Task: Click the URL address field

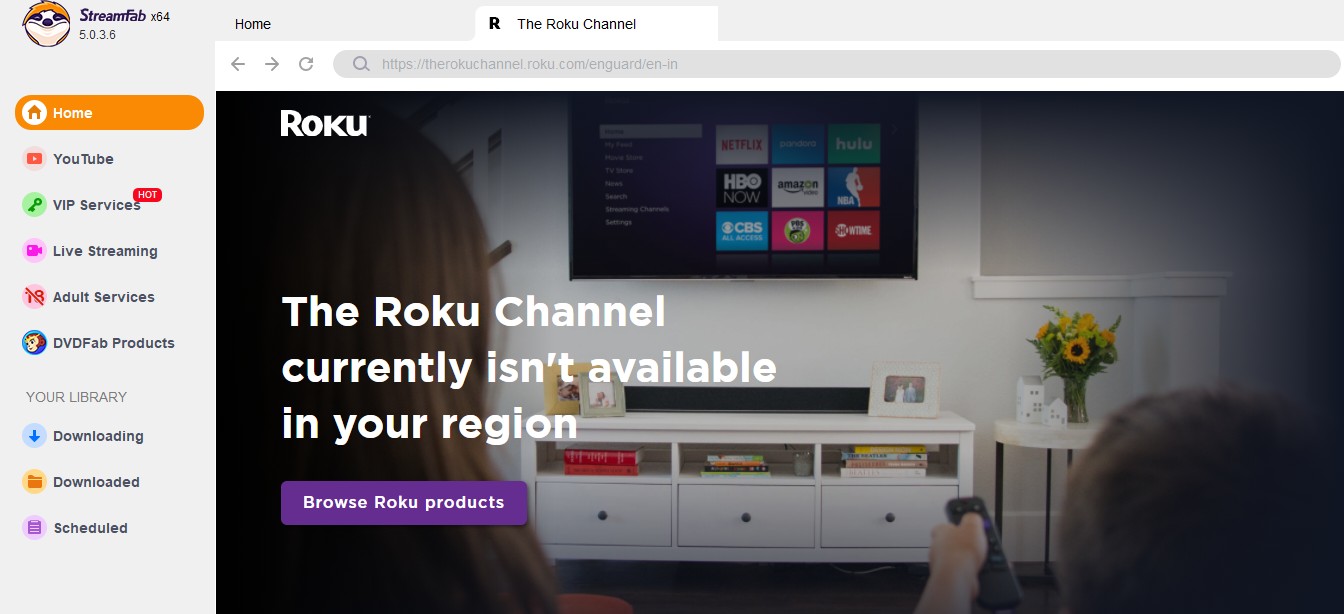Action: coord(836,64)
